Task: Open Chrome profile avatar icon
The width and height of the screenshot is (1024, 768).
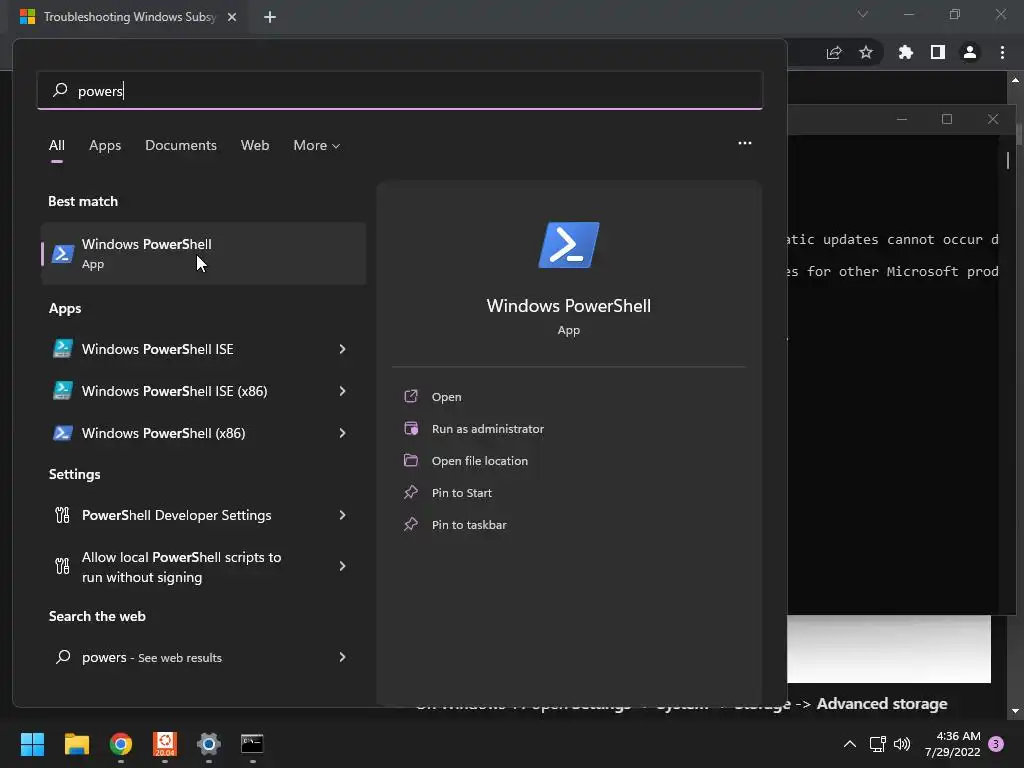Action: pos(970,52)
